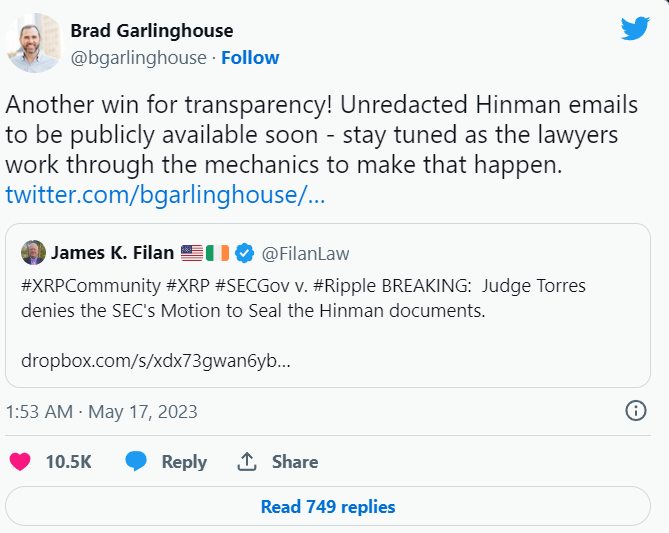The width and height of the screenshot is (669, 533).
Task: Click the share upload arrow icon
Action: point(247,462)
